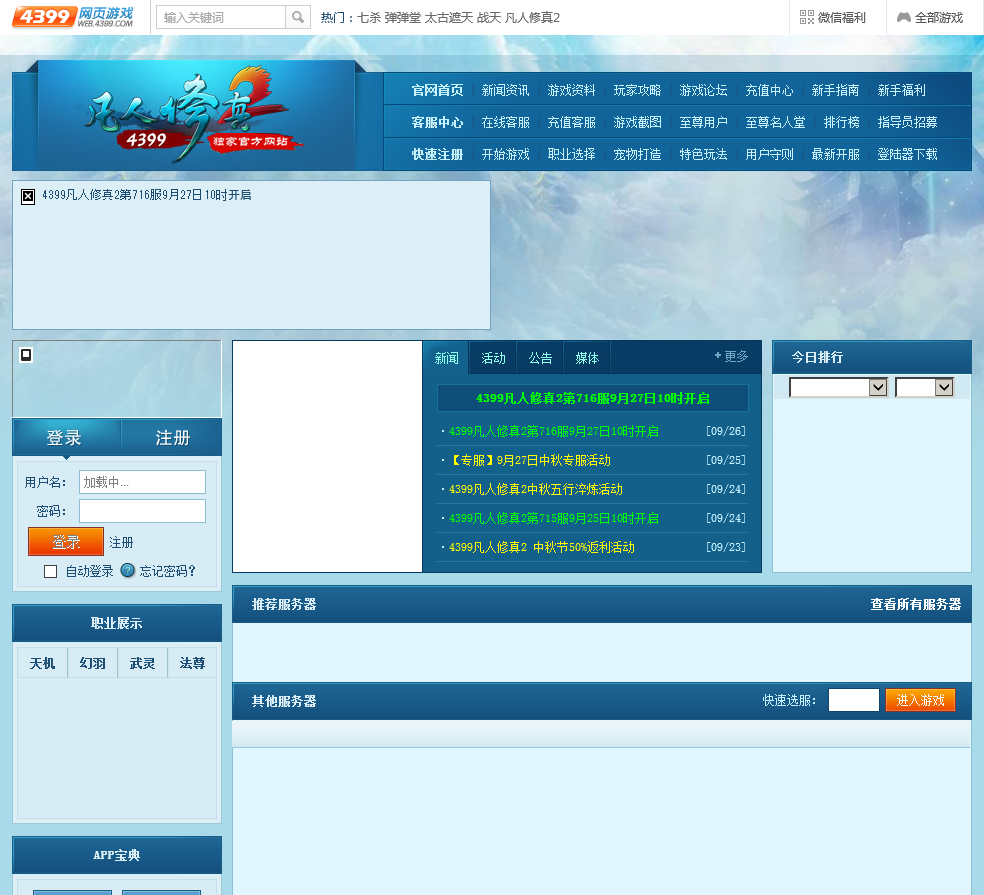Open 在线客服 navigation item
This screenshot has width=984, height=895.
(x=505, y=122)
